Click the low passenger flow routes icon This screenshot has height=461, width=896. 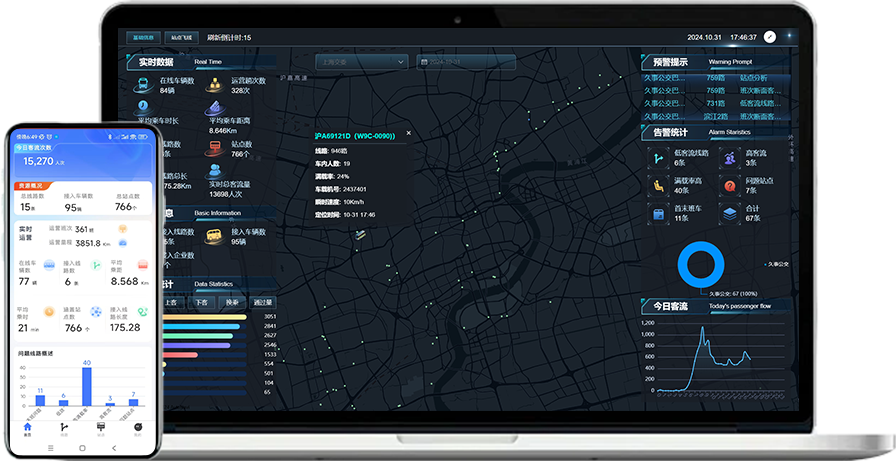click(x=658, y=157)
